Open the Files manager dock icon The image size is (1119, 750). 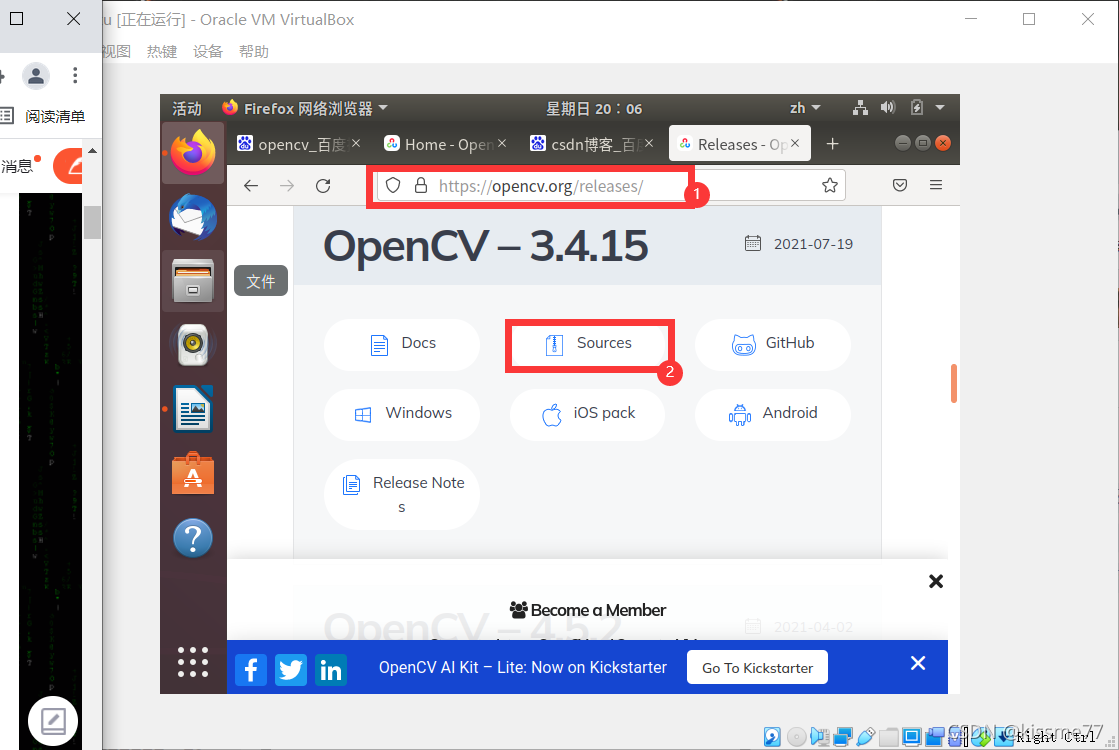[x=193, y=280]
